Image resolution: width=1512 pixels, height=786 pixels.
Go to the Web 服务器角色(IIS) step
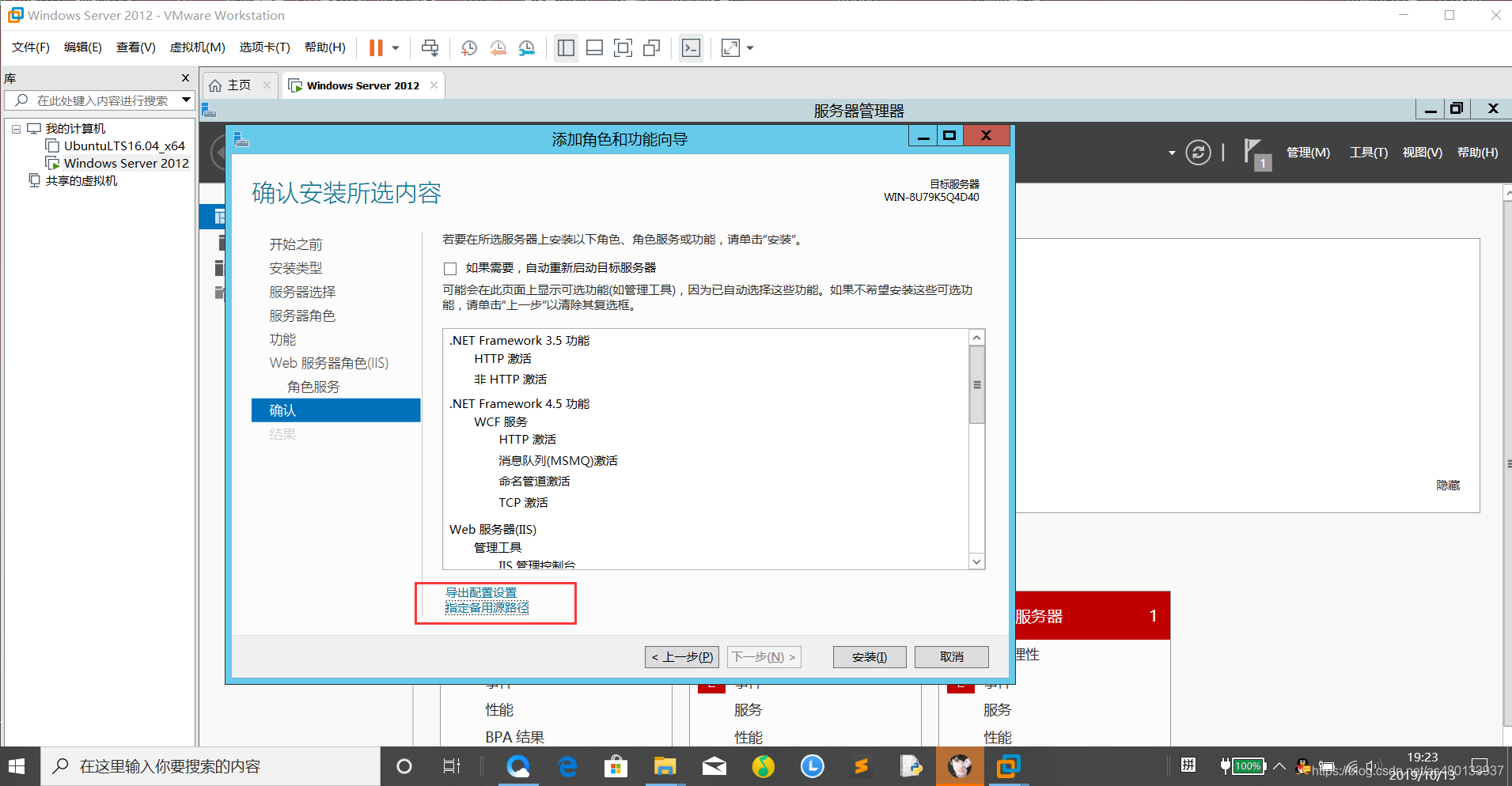(329, 364)
